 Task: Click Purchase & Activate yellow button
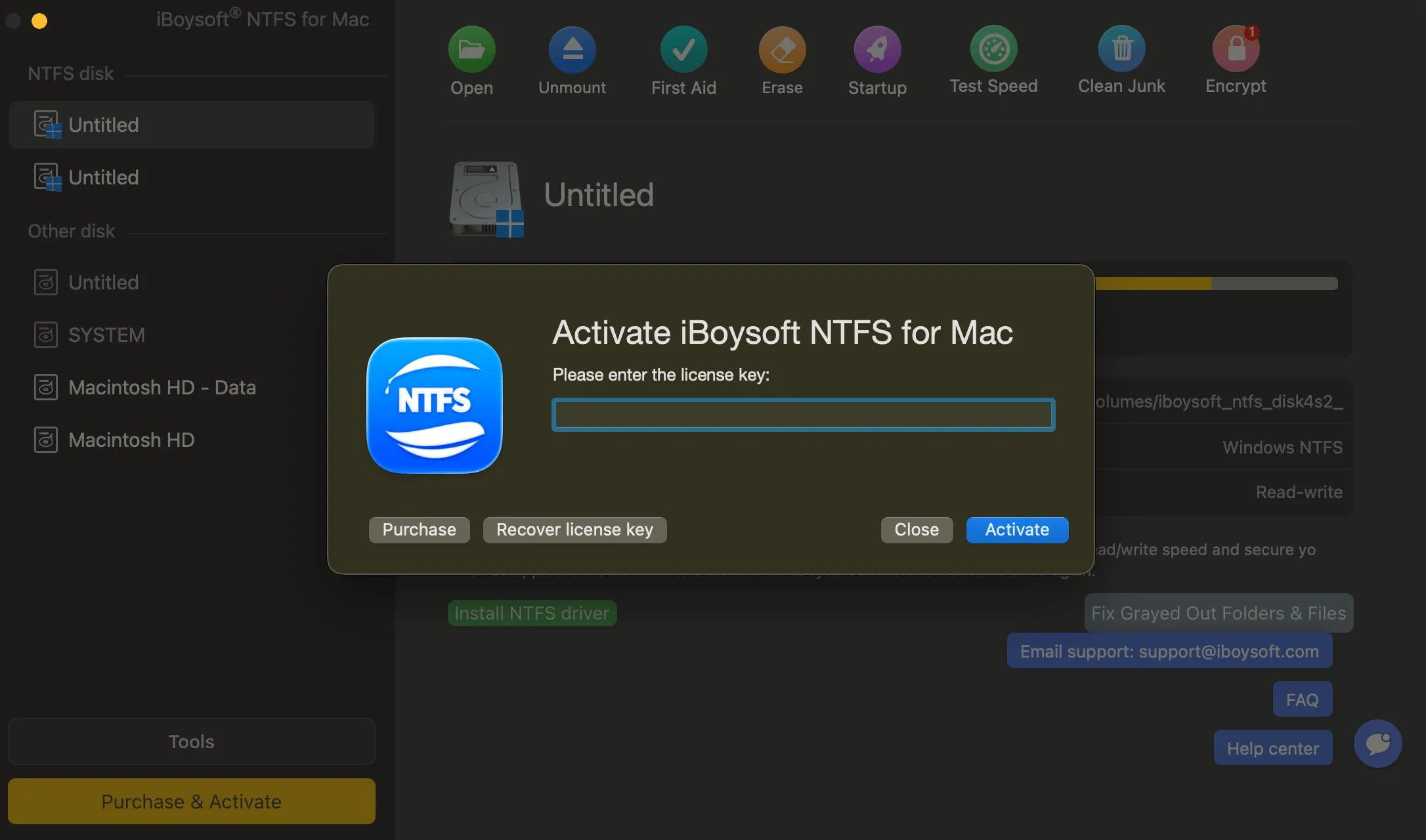[x=192, y=801]
